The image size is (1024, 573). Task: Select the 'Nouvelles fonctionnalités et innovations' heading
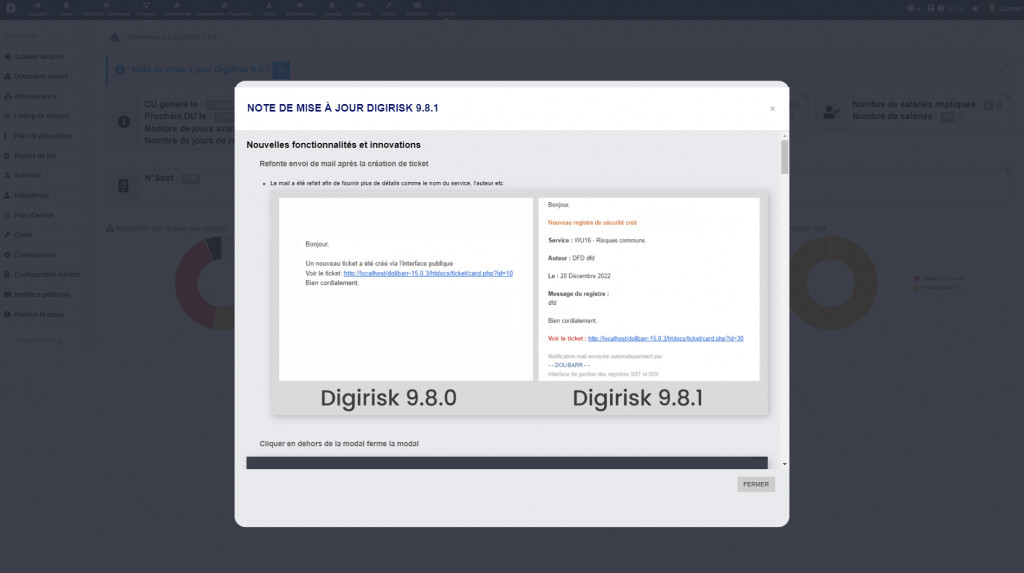pos(333,145)
